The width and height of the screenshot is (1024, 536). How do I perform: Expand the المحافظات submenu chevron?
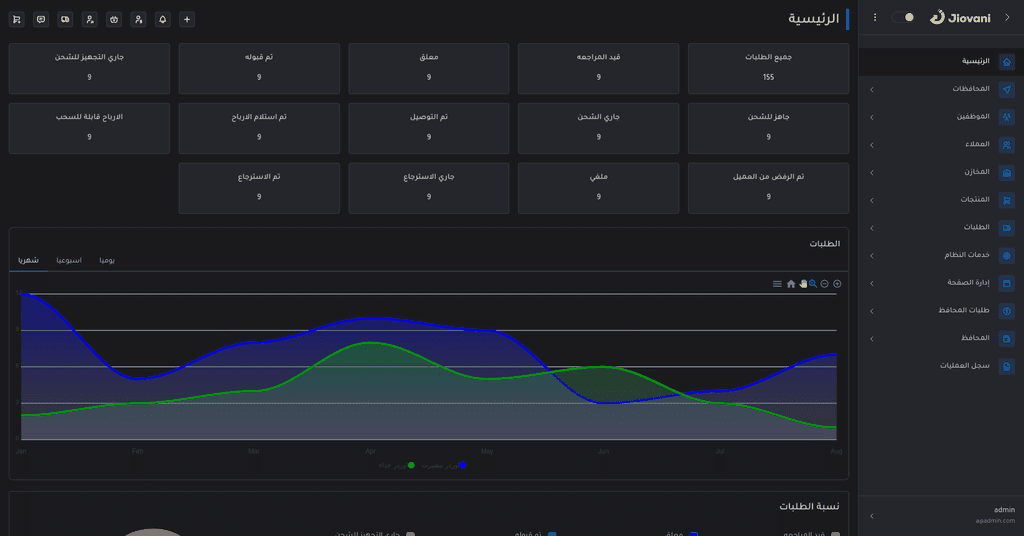point(872,89)
